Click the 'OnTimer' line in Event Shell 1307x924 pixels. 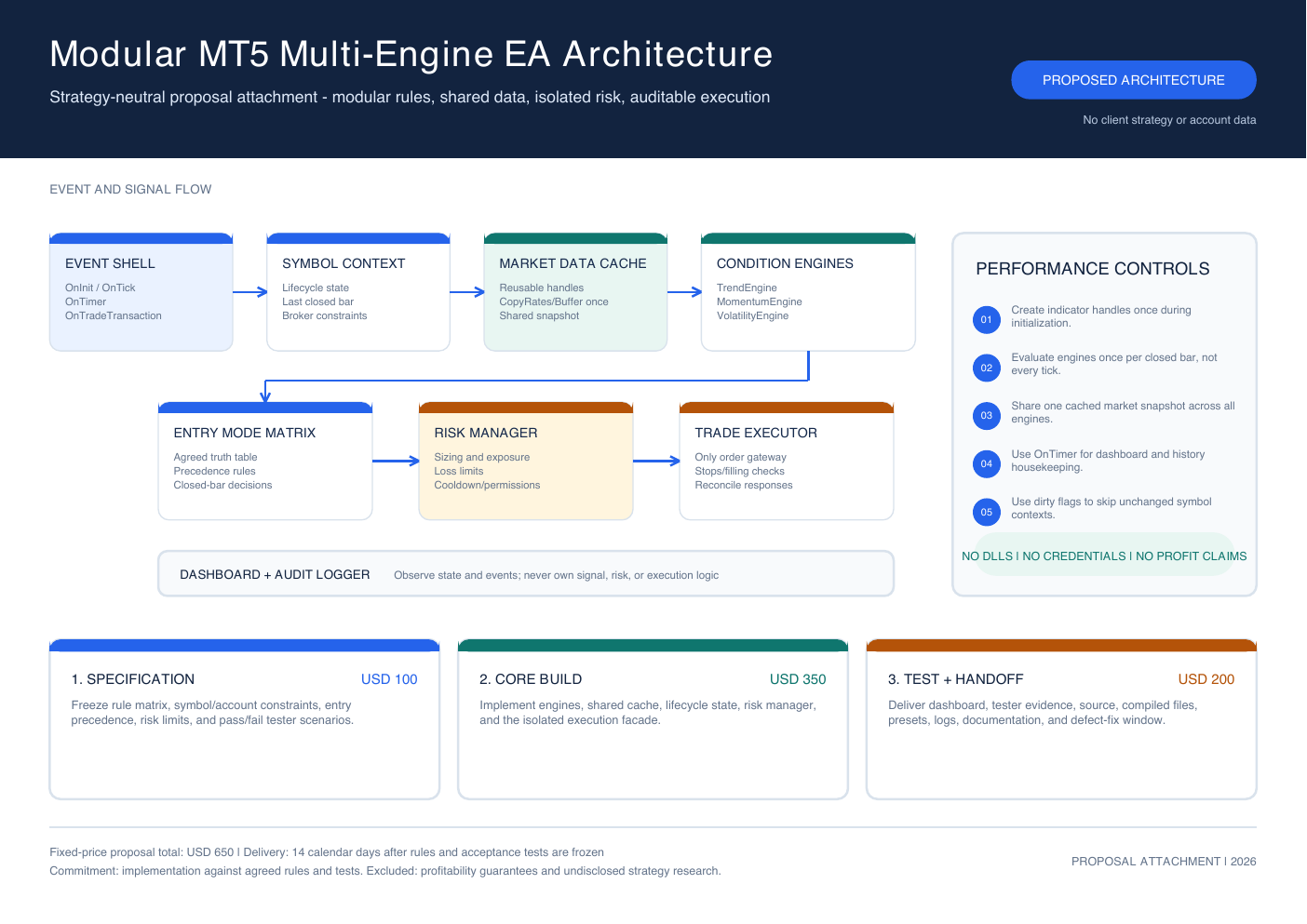pos(86,301)
